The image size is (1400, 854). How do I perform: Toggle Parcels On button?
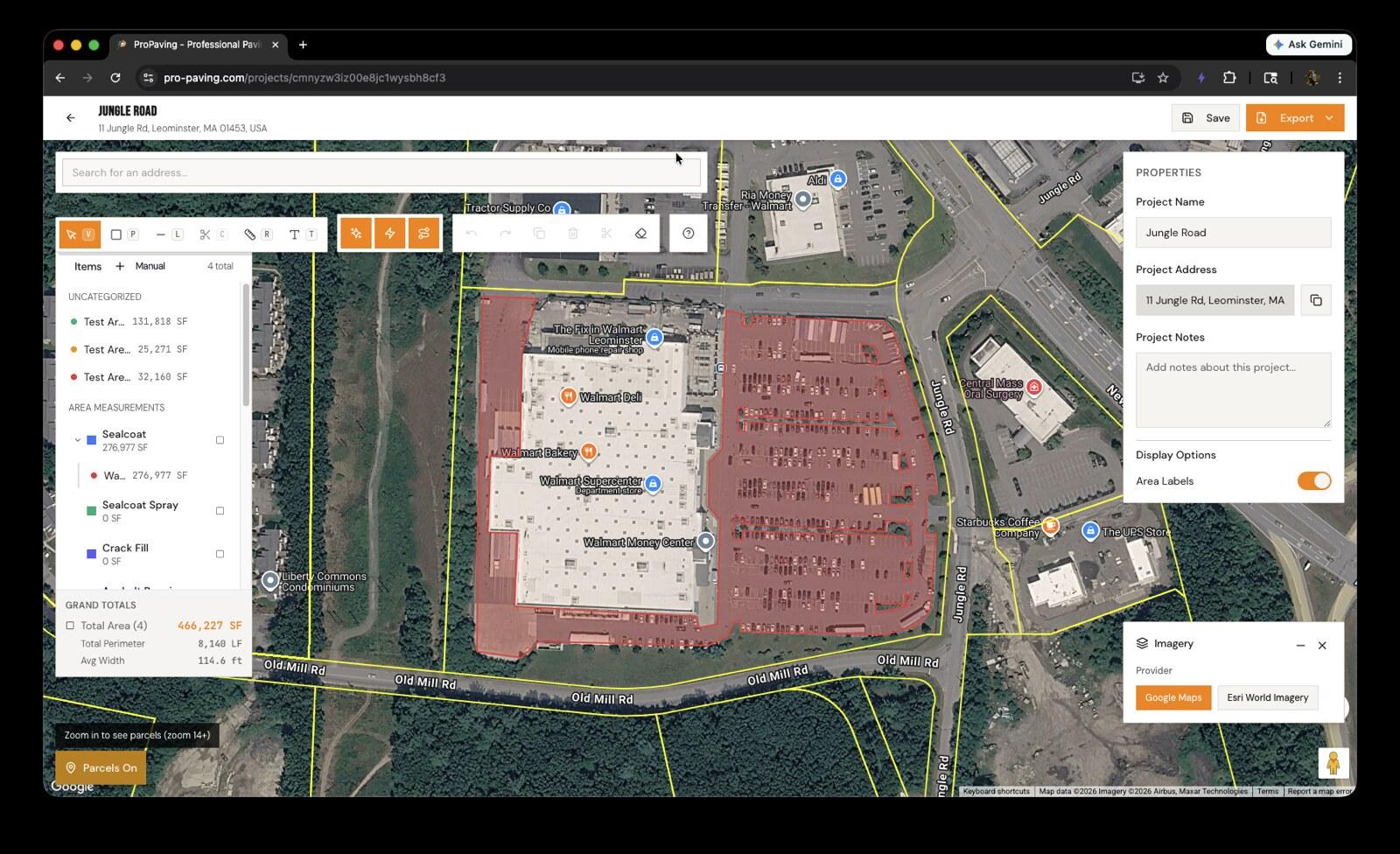101,768
